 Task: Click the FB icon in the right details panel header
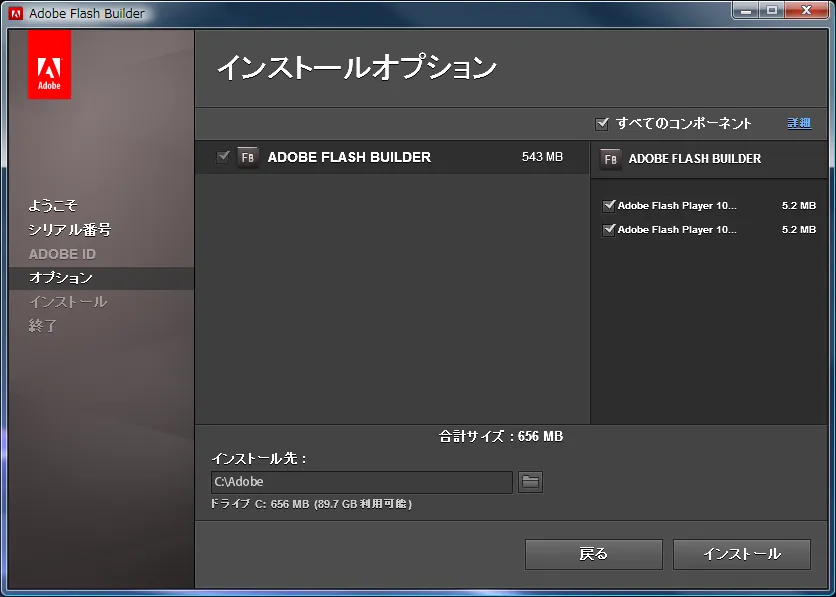pyautogui.click(x=610, y=159)
